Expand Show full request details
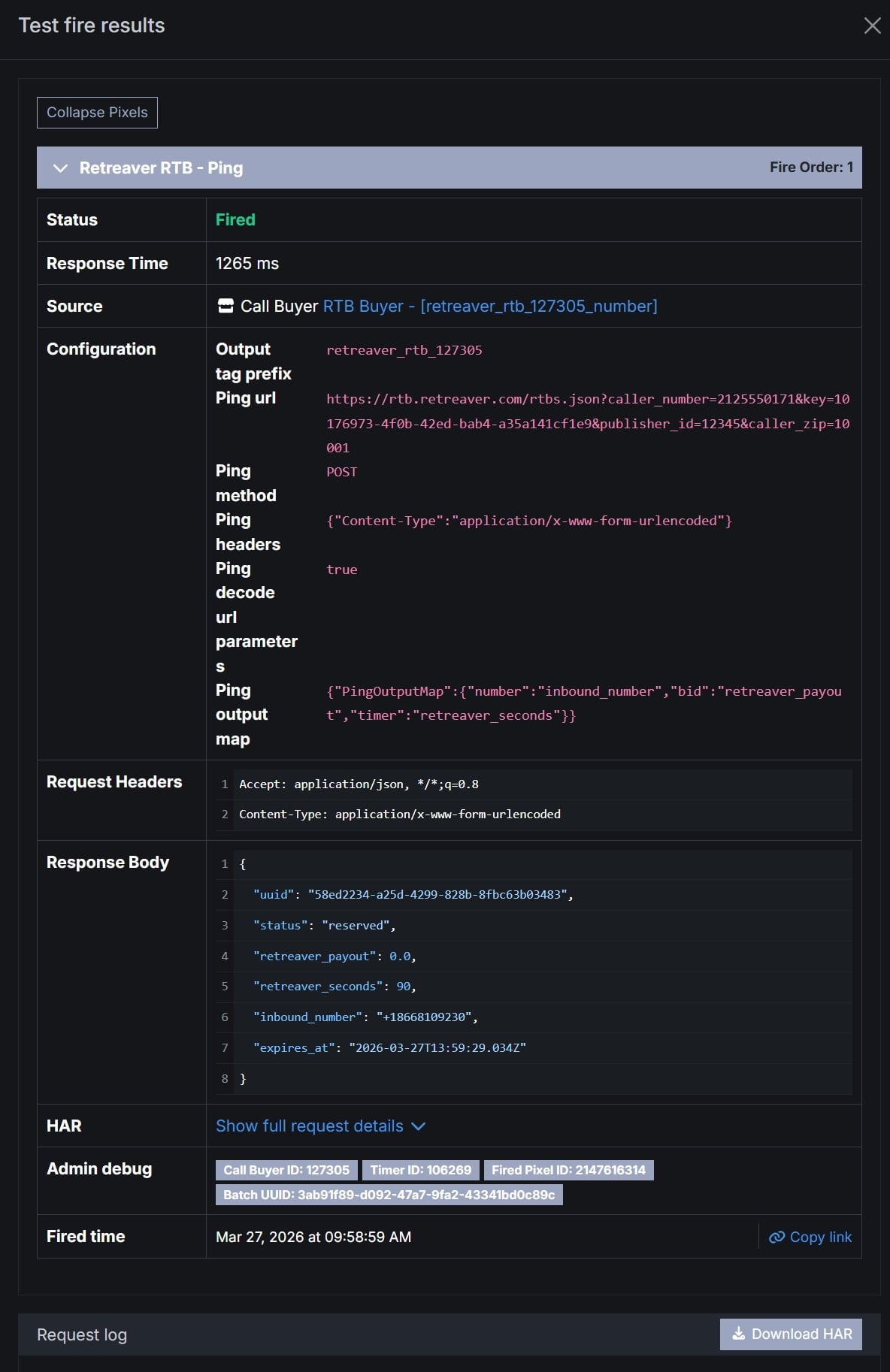The width and height of the screenshot is (890, 1372). [310, 1126]
